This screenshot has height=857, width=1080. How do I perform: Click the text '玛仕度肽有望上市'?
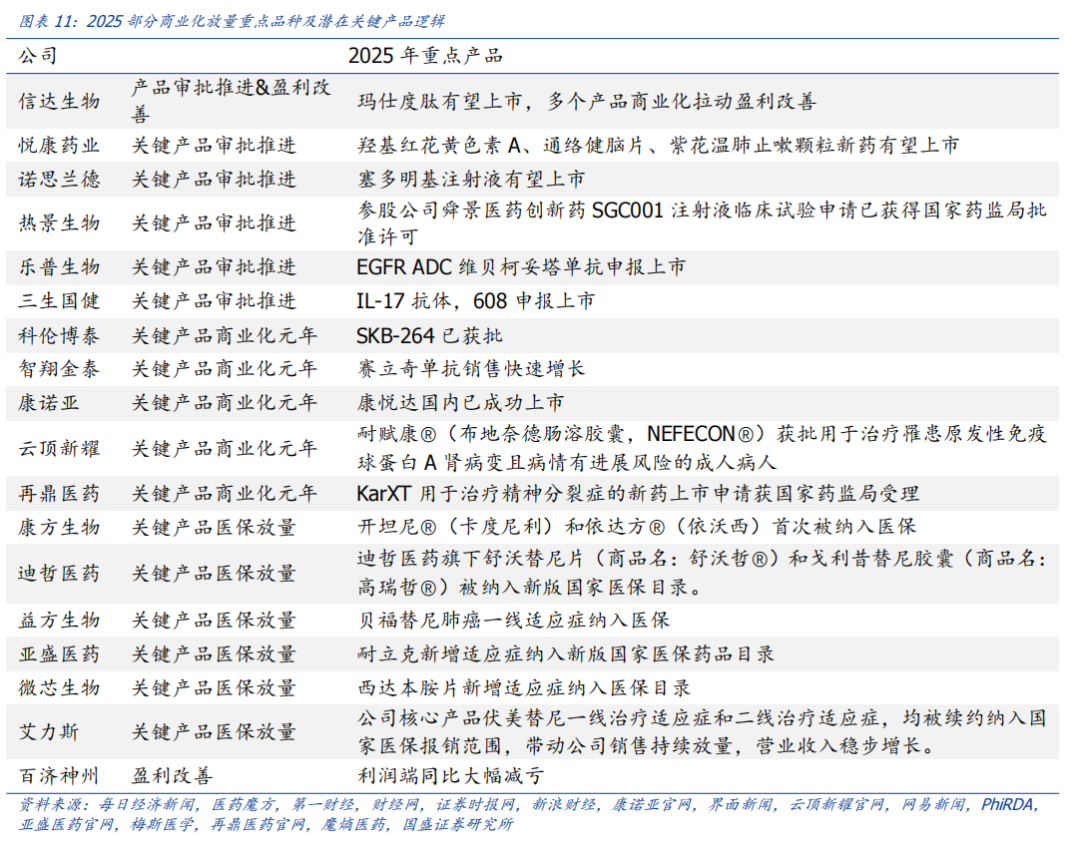(439, 101)
